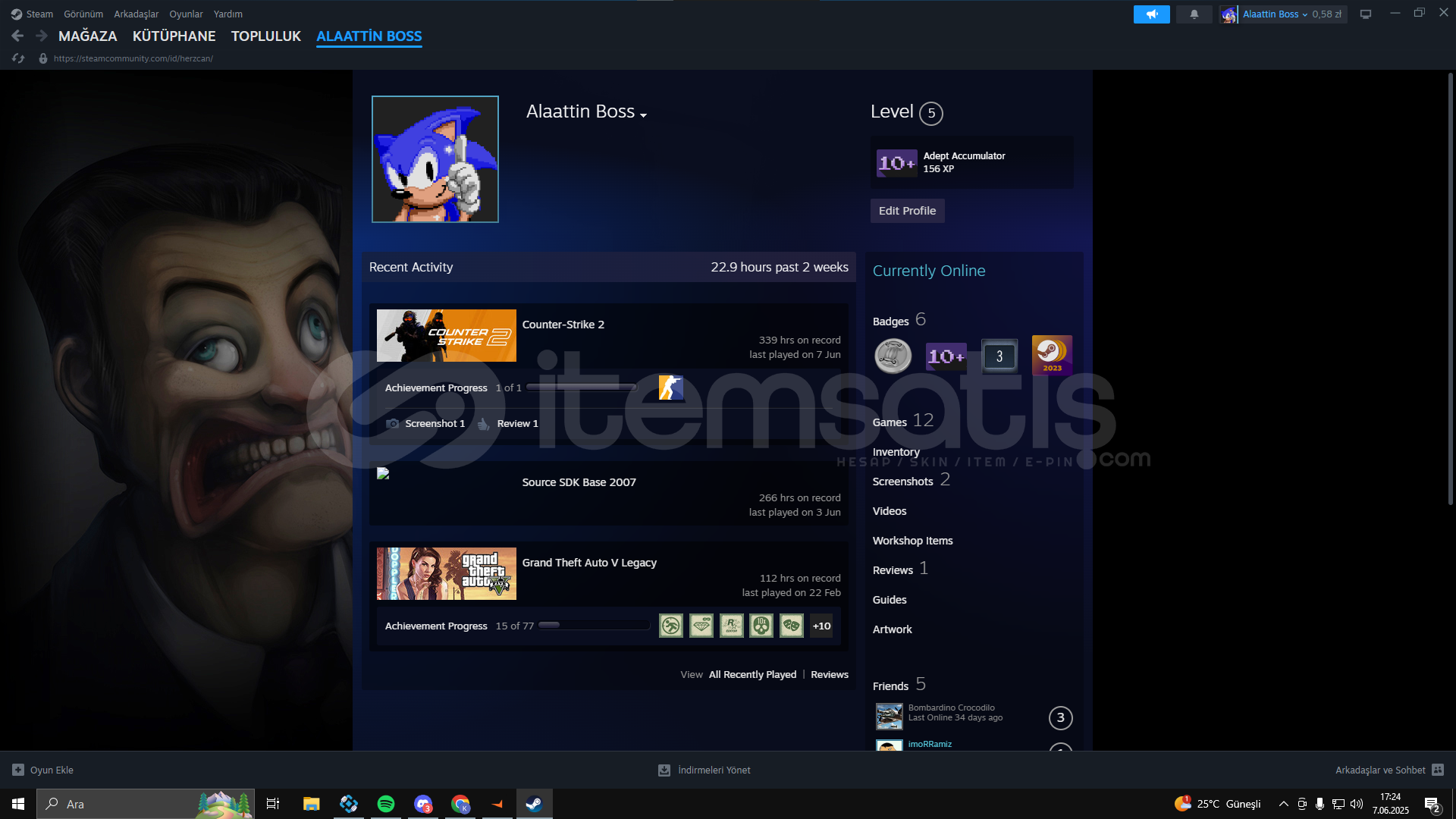Click the Steam Awards 2023 badge
1456x819 pixels.
click(x=1052, y=356)
